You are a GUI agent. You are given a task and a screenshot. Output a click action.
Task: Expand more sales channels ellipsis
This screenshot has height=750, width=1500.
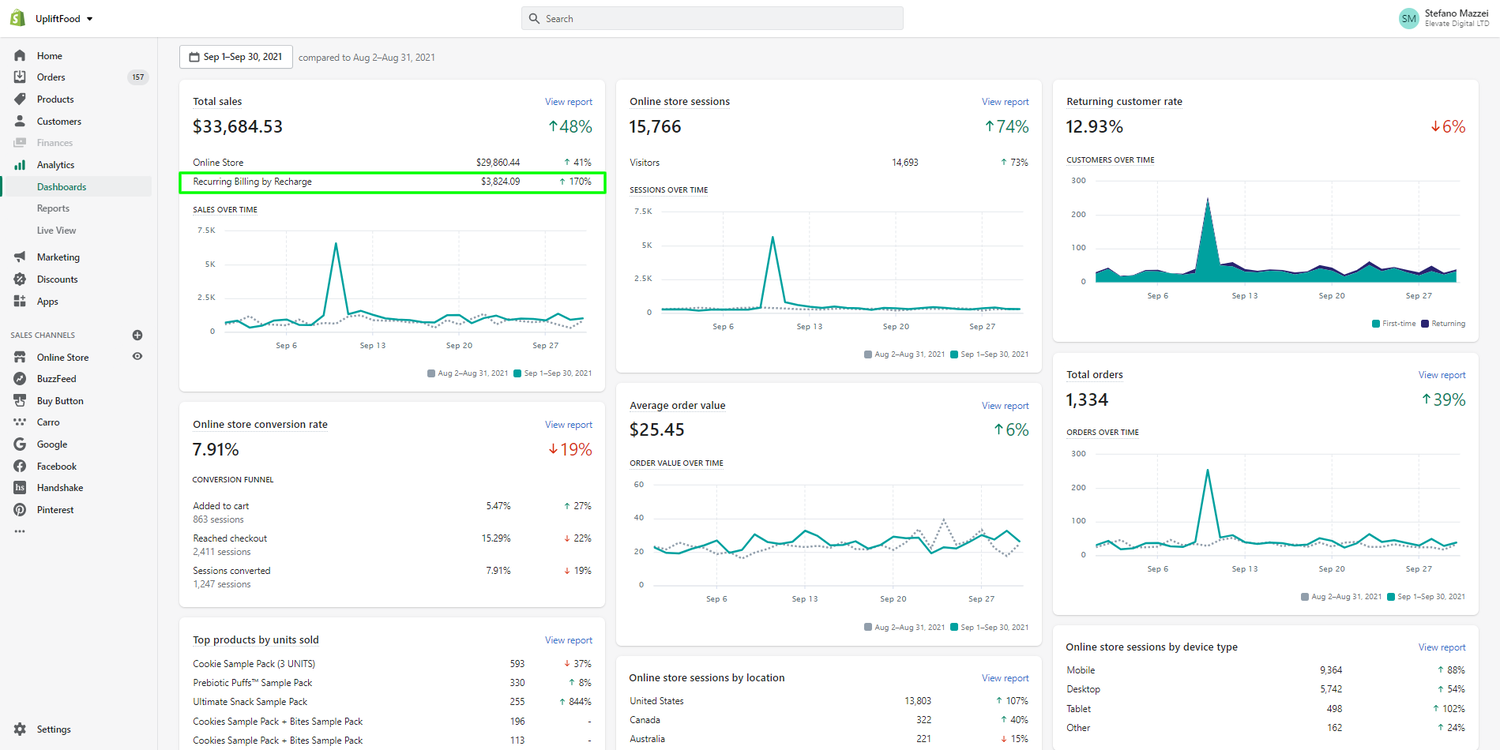(19, 531)
